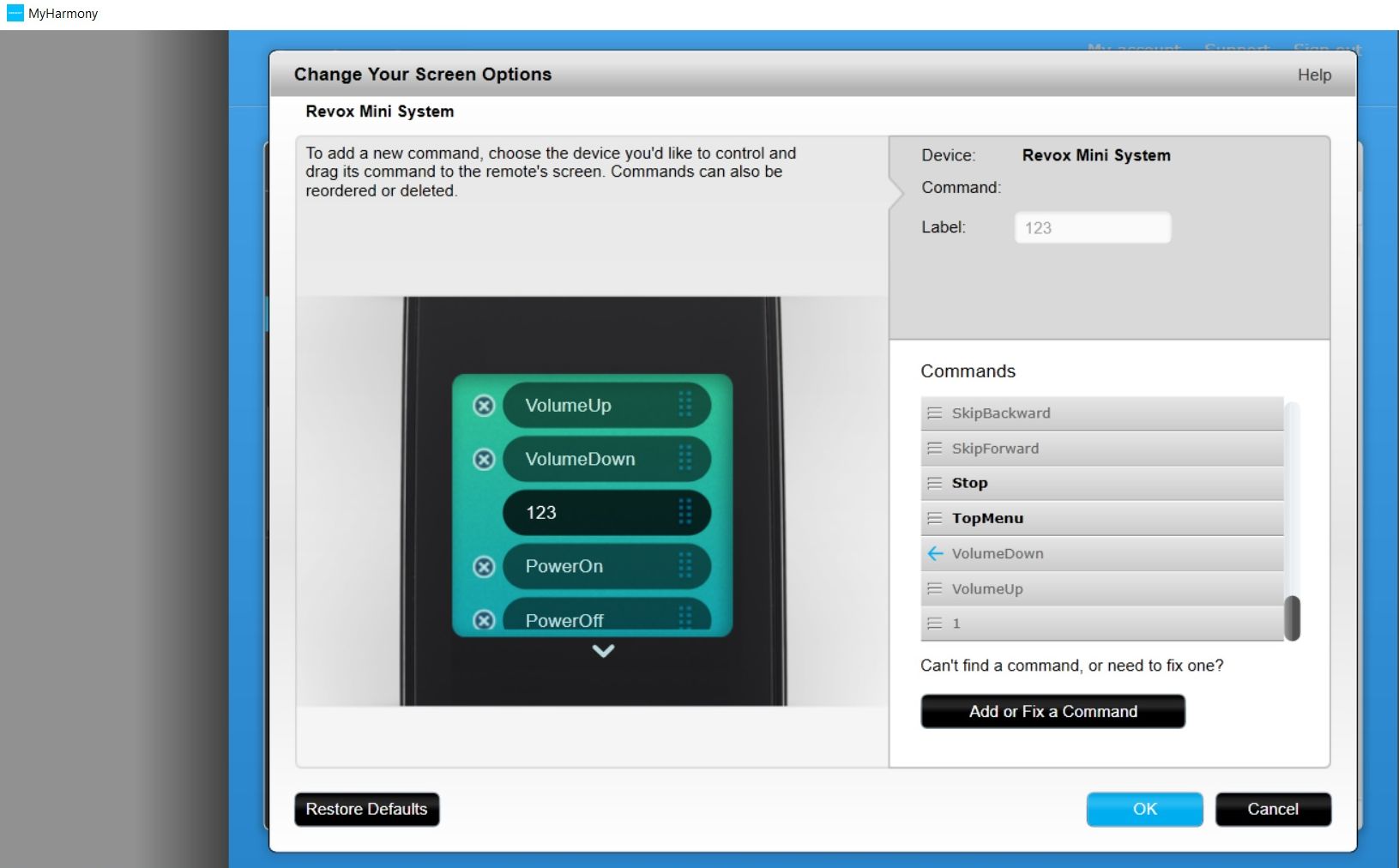Click the list handle icon beside SkipBackward
The width and height of the screenshot is (1399, 868).
[x=935, y=413]
